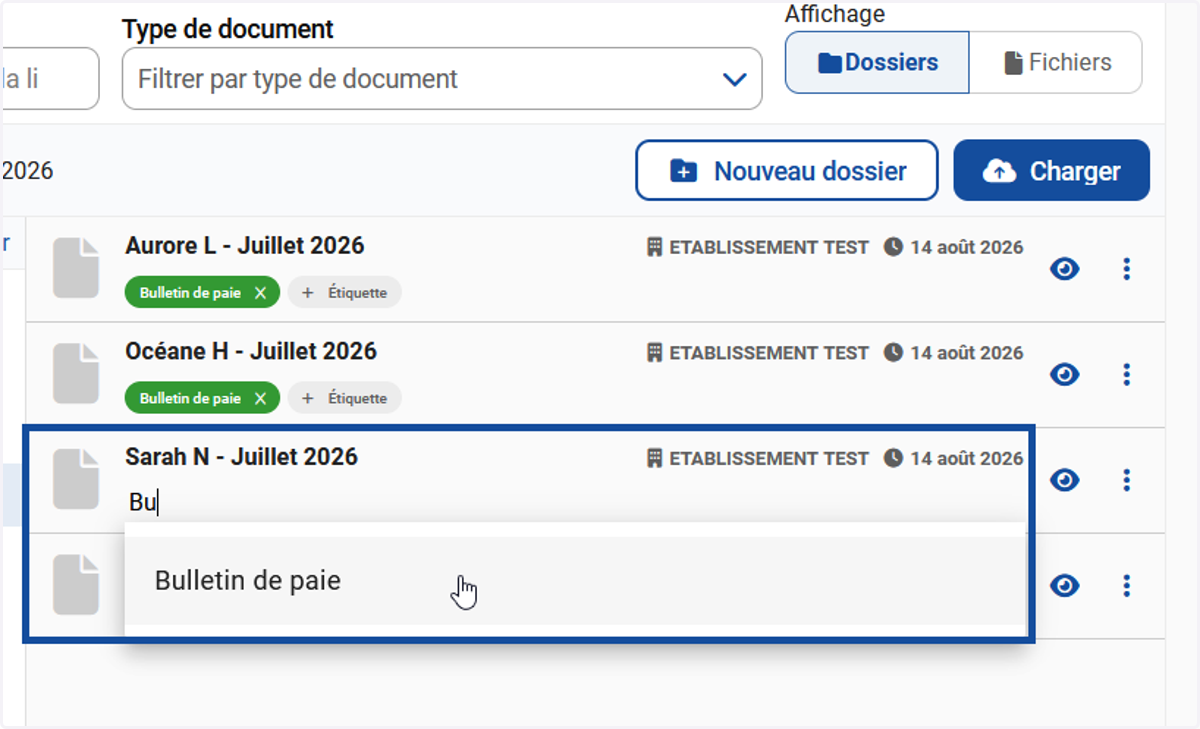Viewport: 1200px width, 729px height.
Task: Click the 14 août 2026 date on Océane H row
Action: click(954, 353)
